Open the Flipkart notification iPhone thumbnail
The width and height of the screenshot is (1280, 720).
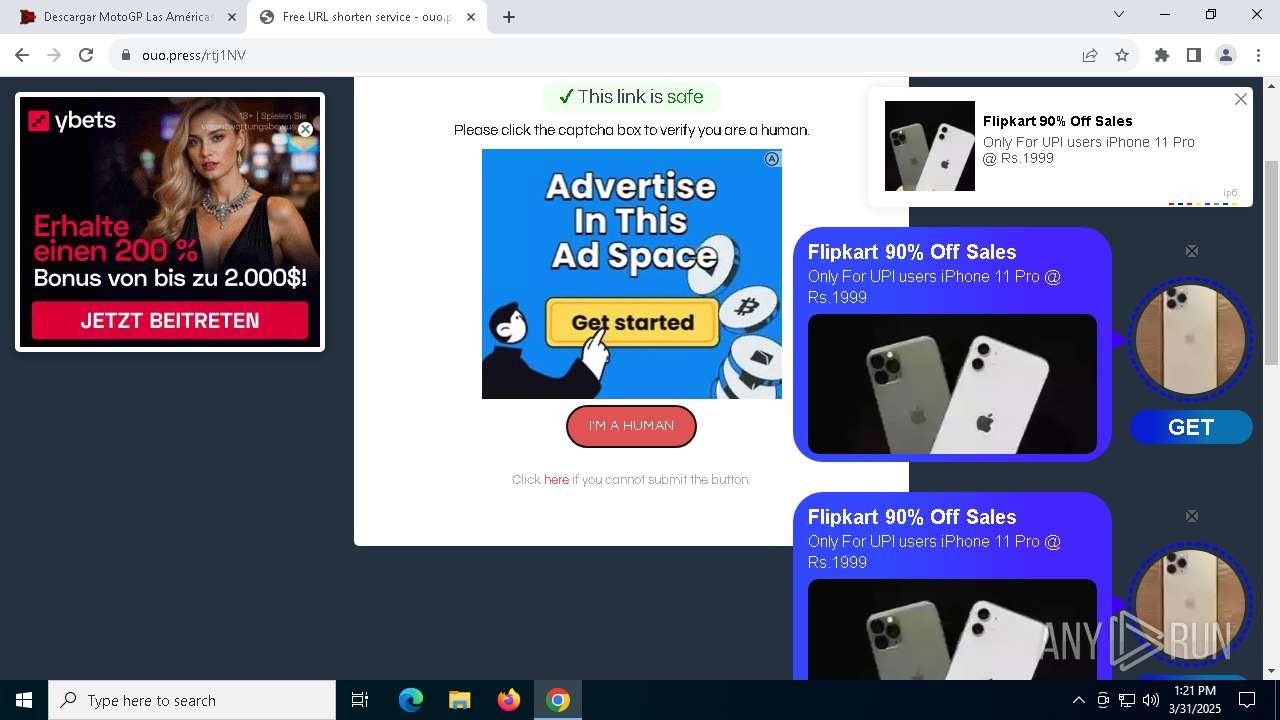pos(930,146)
